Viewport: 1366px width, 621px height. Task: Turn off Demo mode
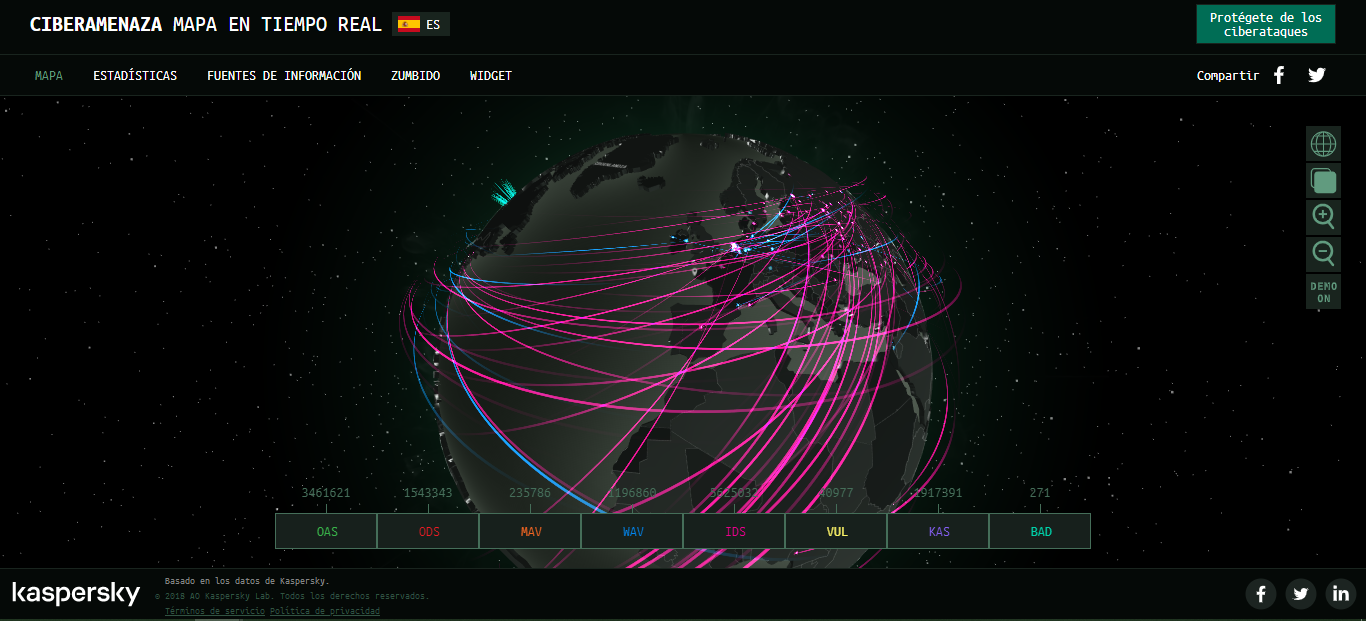(x=1323, y=292)
